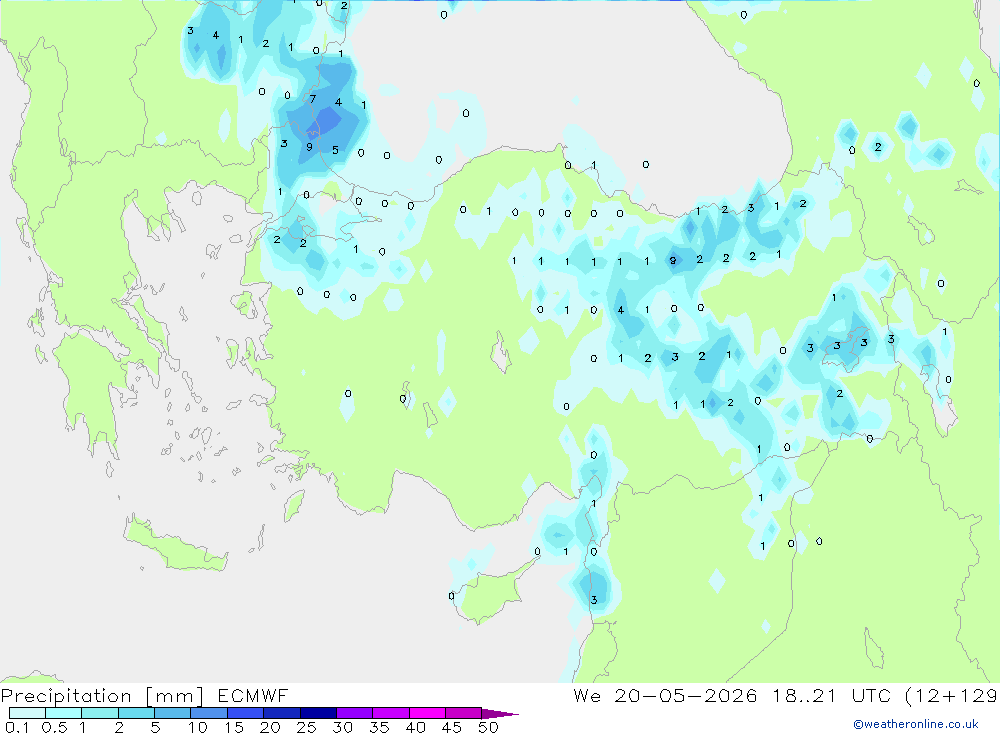Click the '(12+129' forecast offset text
This screenshot has height=733, width=1000.
(952, 695)
